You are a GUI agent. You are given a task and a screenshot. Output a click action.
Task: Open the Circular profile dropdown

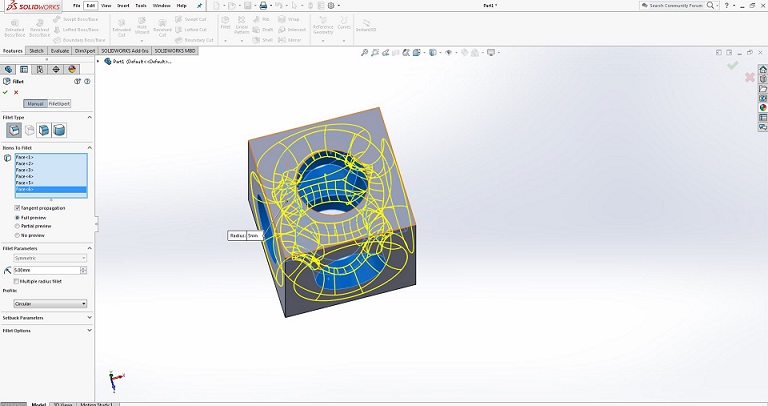tap(50, 304)
